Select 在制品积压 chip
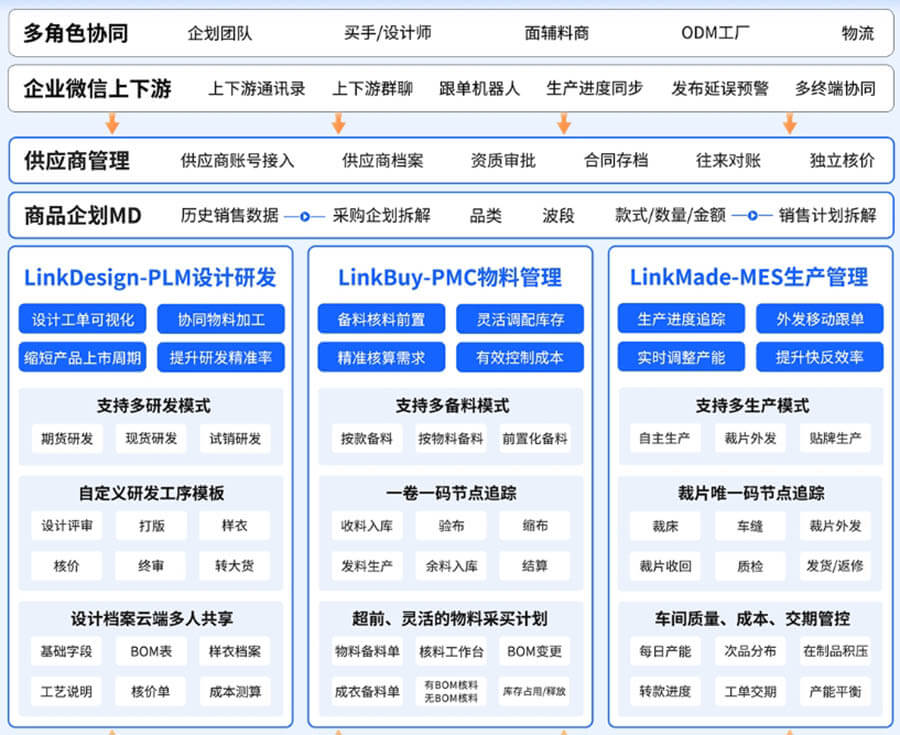The height and width of the screenshot is (735, 900). (835, 651)
